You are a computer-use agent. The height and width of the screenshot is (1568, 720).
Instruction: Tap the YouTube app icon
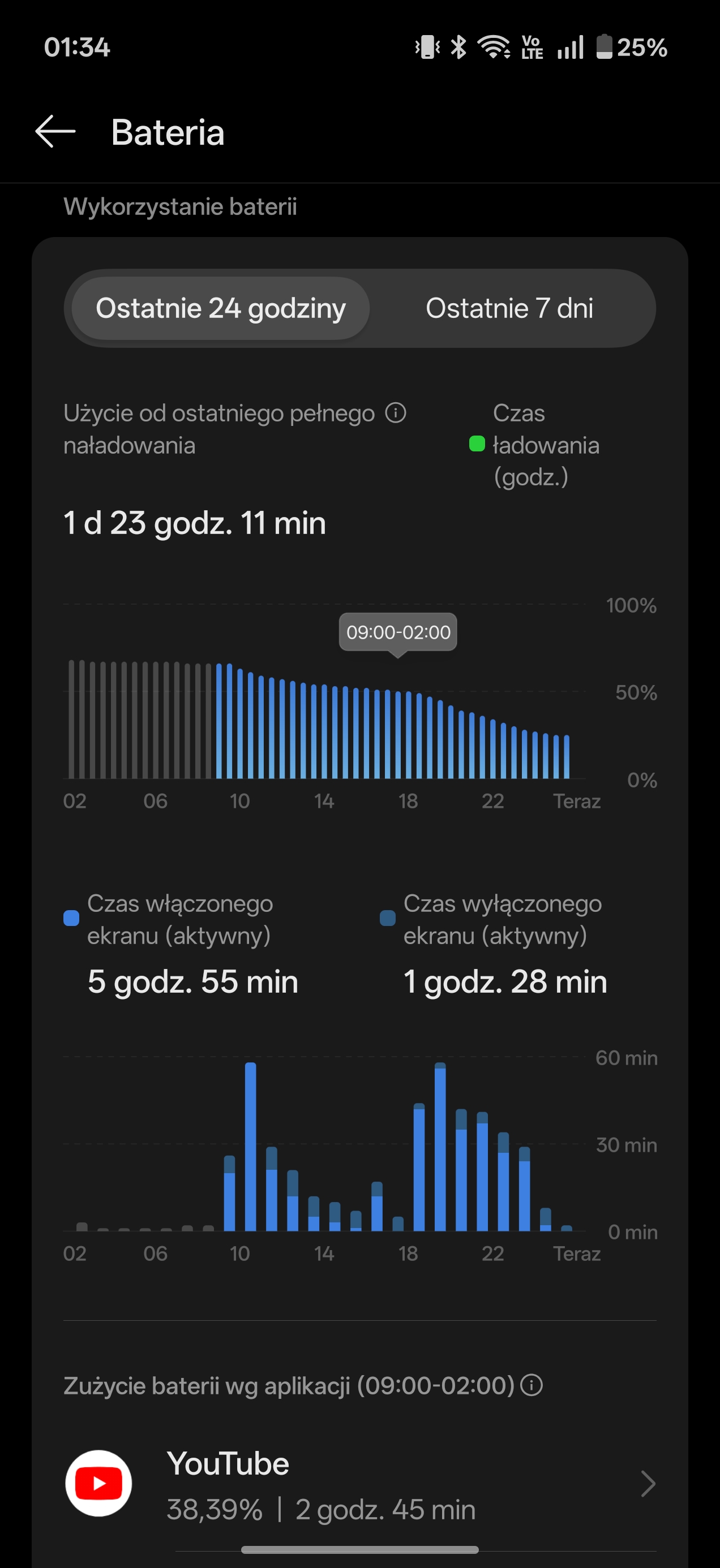98,1483
